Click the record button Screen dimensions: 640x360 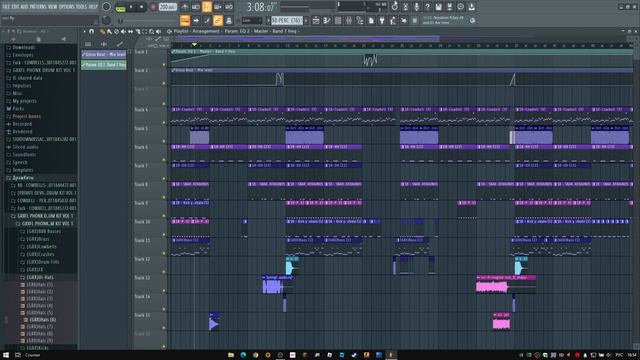click(x=153, y=7)
